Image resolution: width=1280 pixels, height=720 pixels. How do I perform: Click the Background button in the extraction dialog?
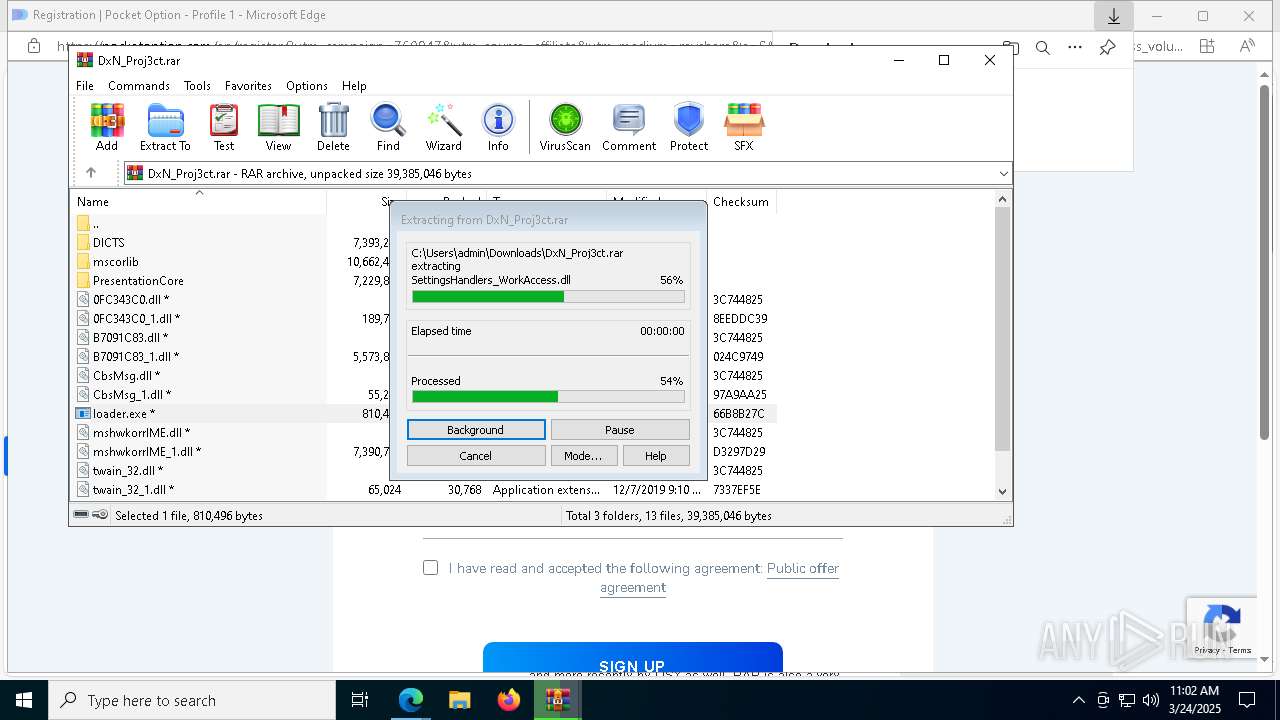click(x=476, y=430)
